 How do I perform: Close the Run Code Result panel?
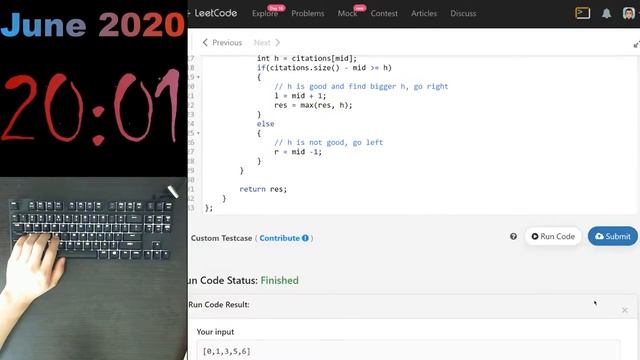point(624,310)
